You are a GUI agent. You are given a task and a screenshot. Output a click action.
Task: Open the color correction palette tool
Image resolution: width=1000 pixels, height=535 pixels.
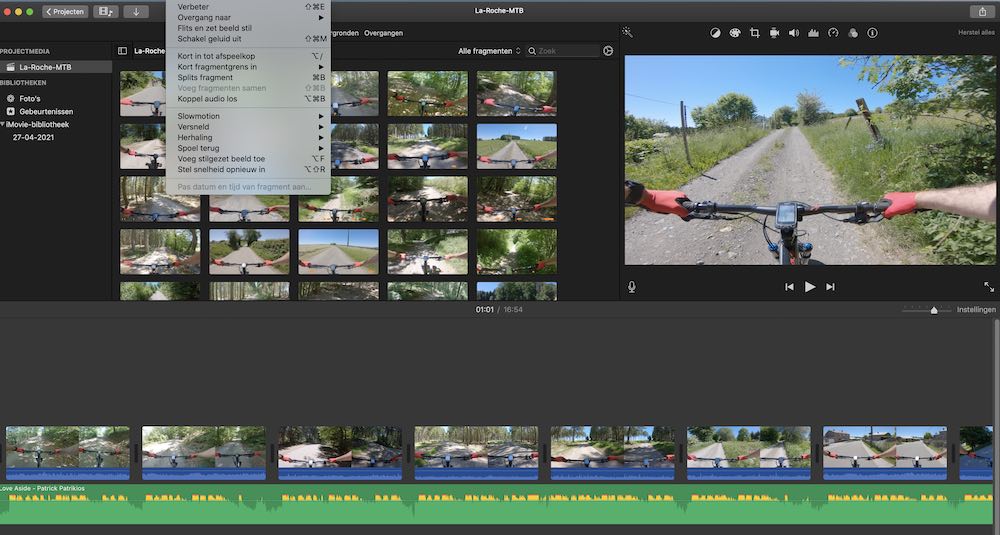[734, 33]
